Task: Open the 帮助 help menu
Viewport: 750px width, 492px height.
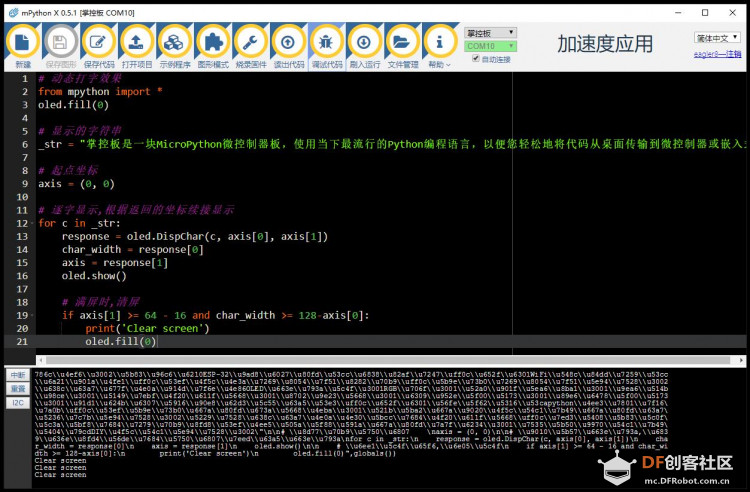Action: pos(440,64)
